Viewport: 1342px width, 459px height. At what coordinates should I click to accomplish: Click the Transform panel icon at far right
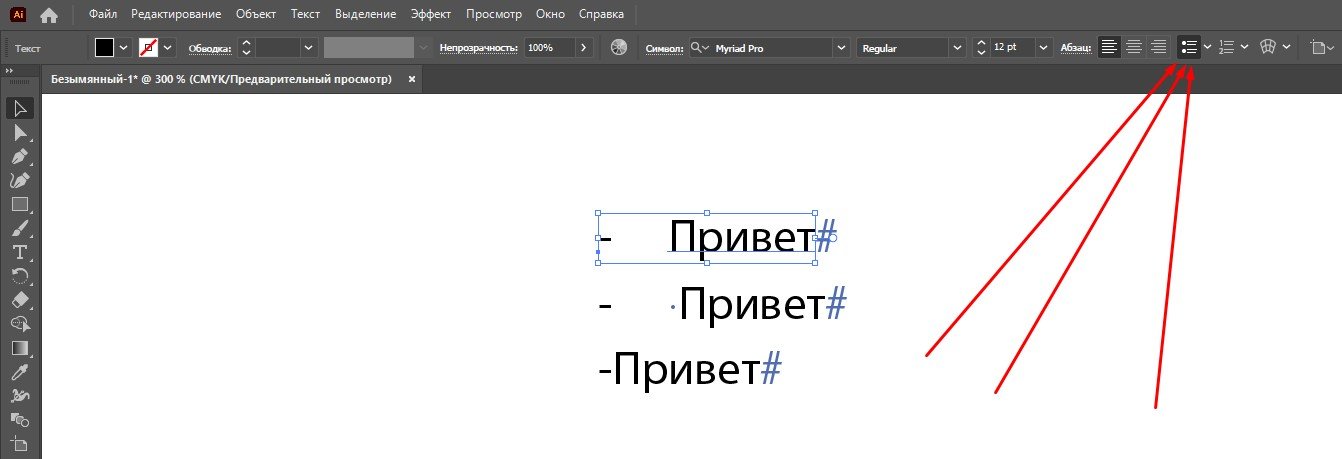1318,47
